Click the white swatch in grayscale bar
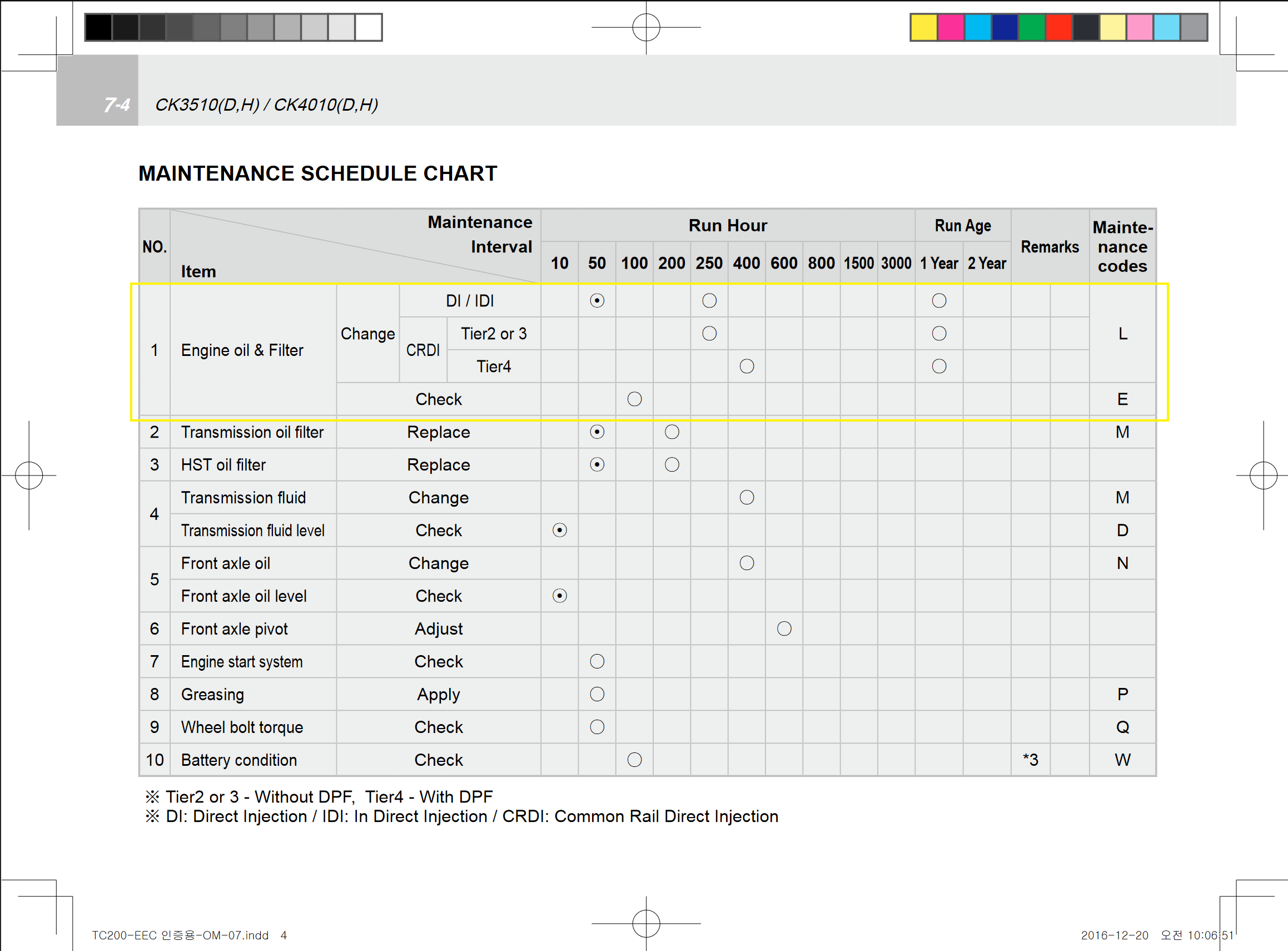Image resolution: width=1288 pixels, height=951 pixels. coord(368,27)
